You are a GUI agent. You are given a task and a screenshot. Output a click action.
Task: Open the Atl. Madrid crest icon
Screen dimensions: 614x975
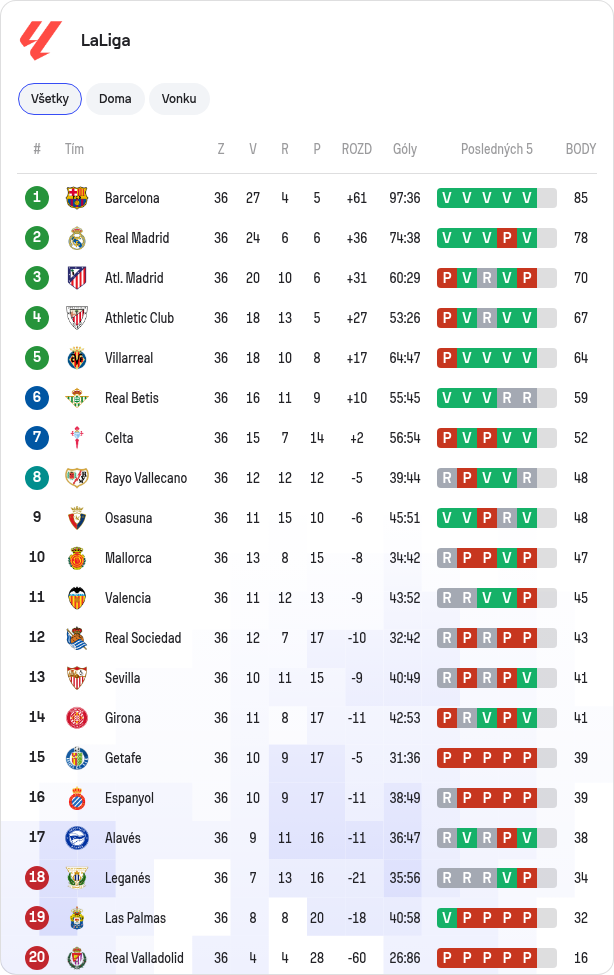[x=77, y=278]
